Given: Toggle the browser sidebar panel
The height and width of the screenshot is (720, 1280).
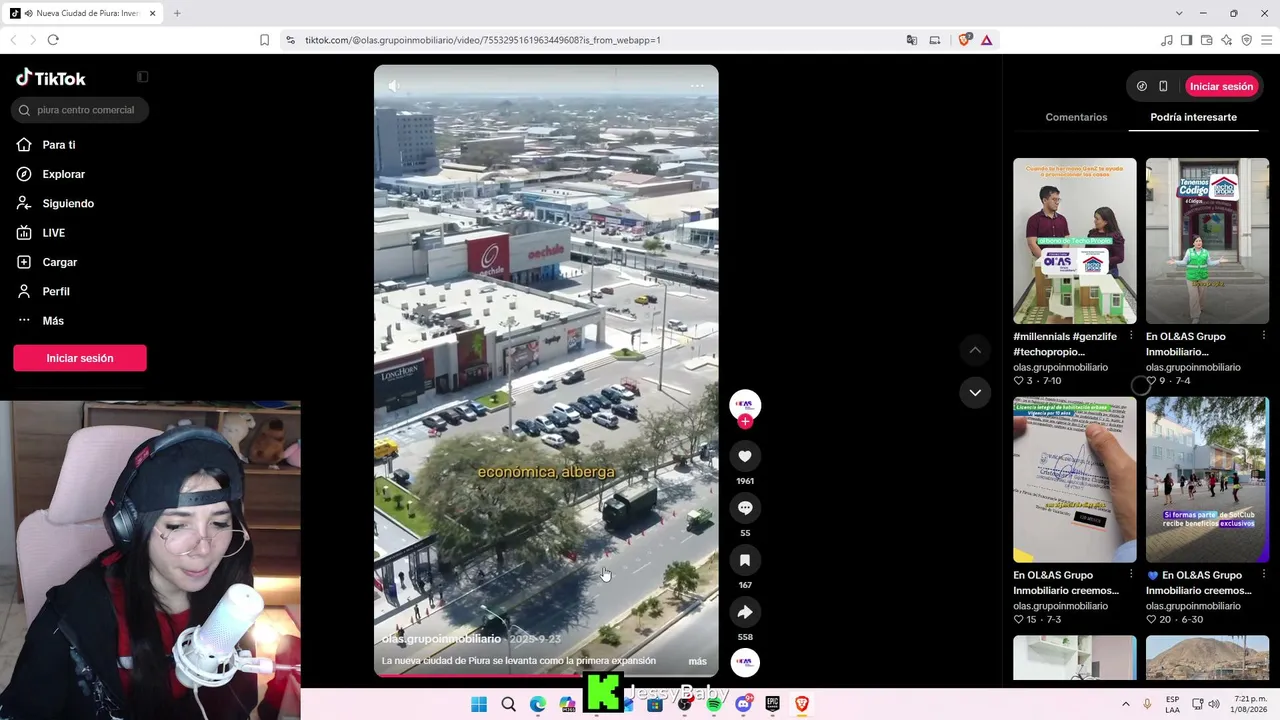Looking at the screenshot, I should [1186, 40].
